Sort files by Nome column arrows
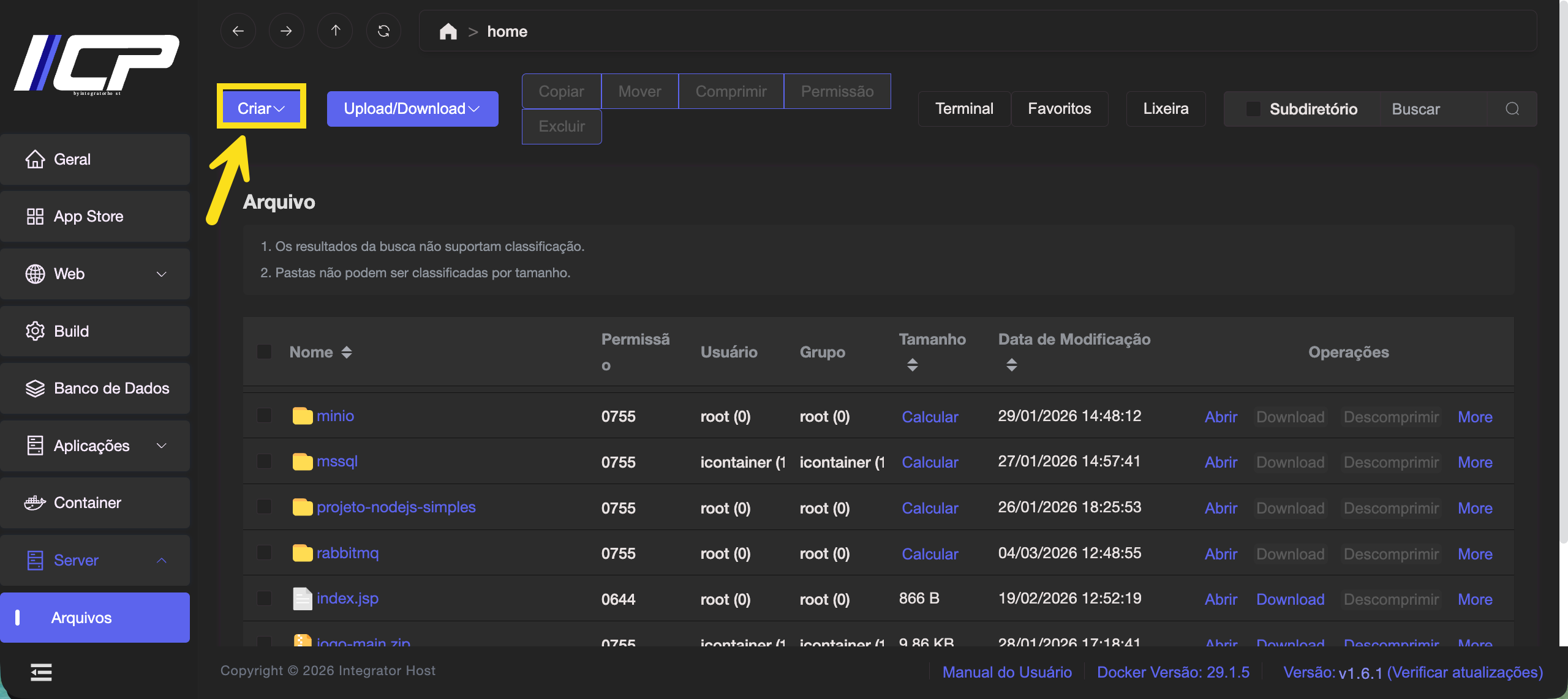The image size is (1568, 699). (x=347, y=352)
